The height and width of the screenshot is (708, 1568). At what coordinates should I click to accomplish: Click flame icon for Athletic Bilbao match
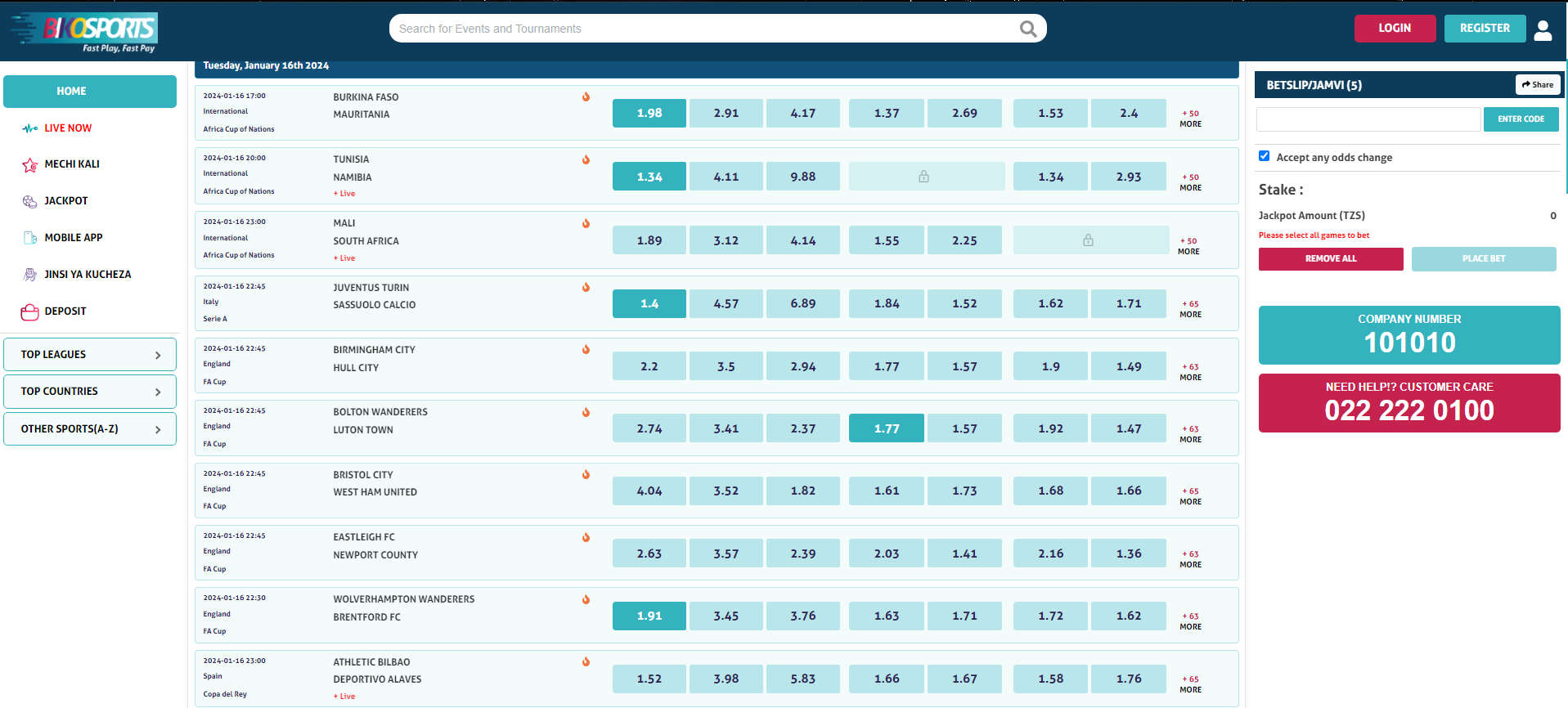click(586, 661)
